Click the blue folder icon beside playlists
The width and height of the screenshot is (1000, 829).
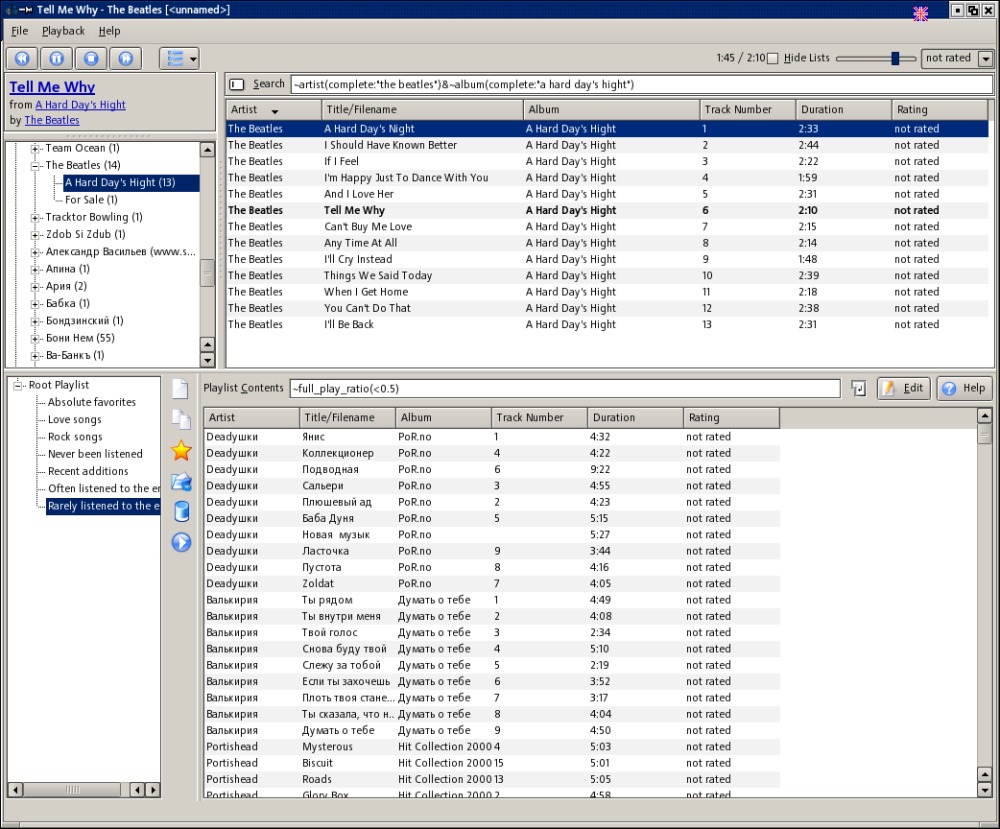point(181,481)
